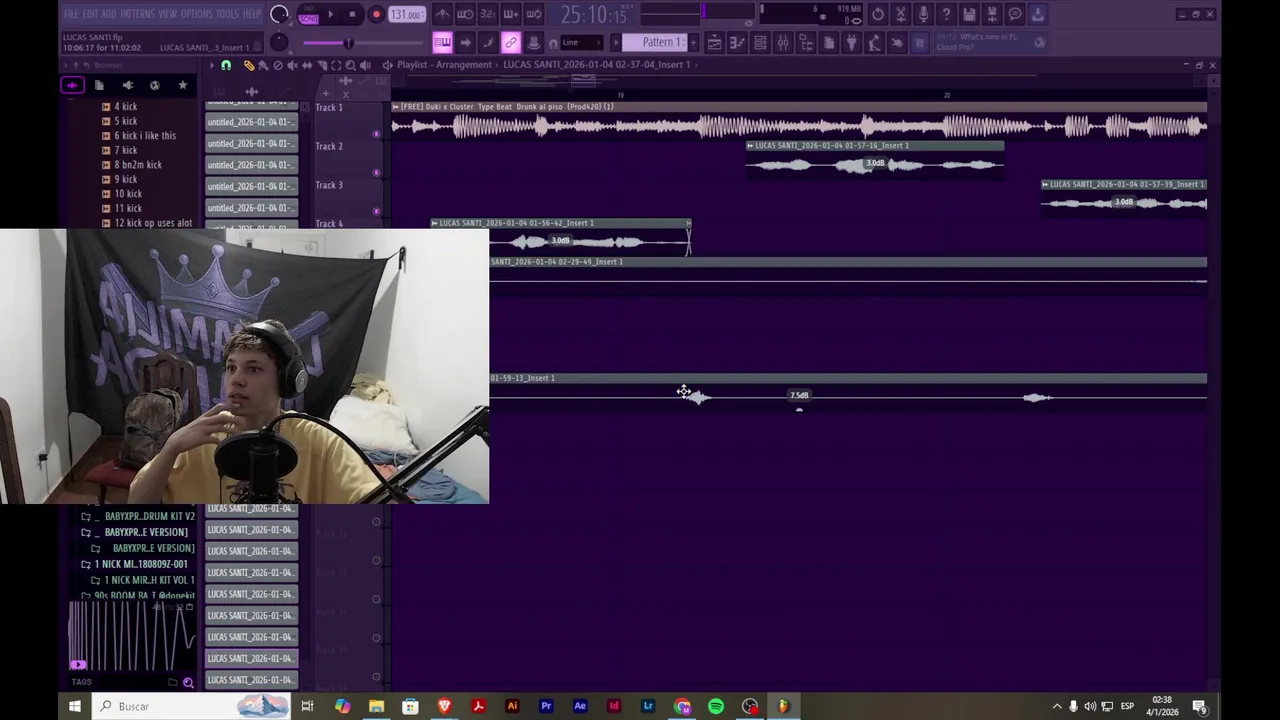1280x720 pixels.
Task: Open the chat bubble icon
Action: 1015,14
